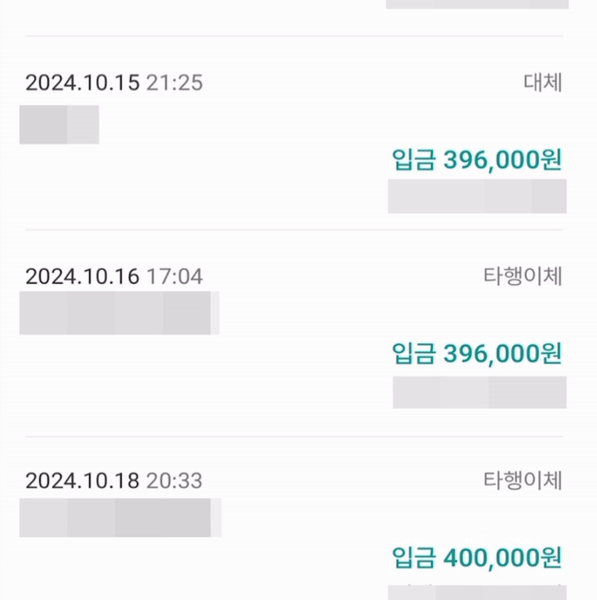Tap blurred balance at top of list
The image size is (597, 600).
click(477, 4)
